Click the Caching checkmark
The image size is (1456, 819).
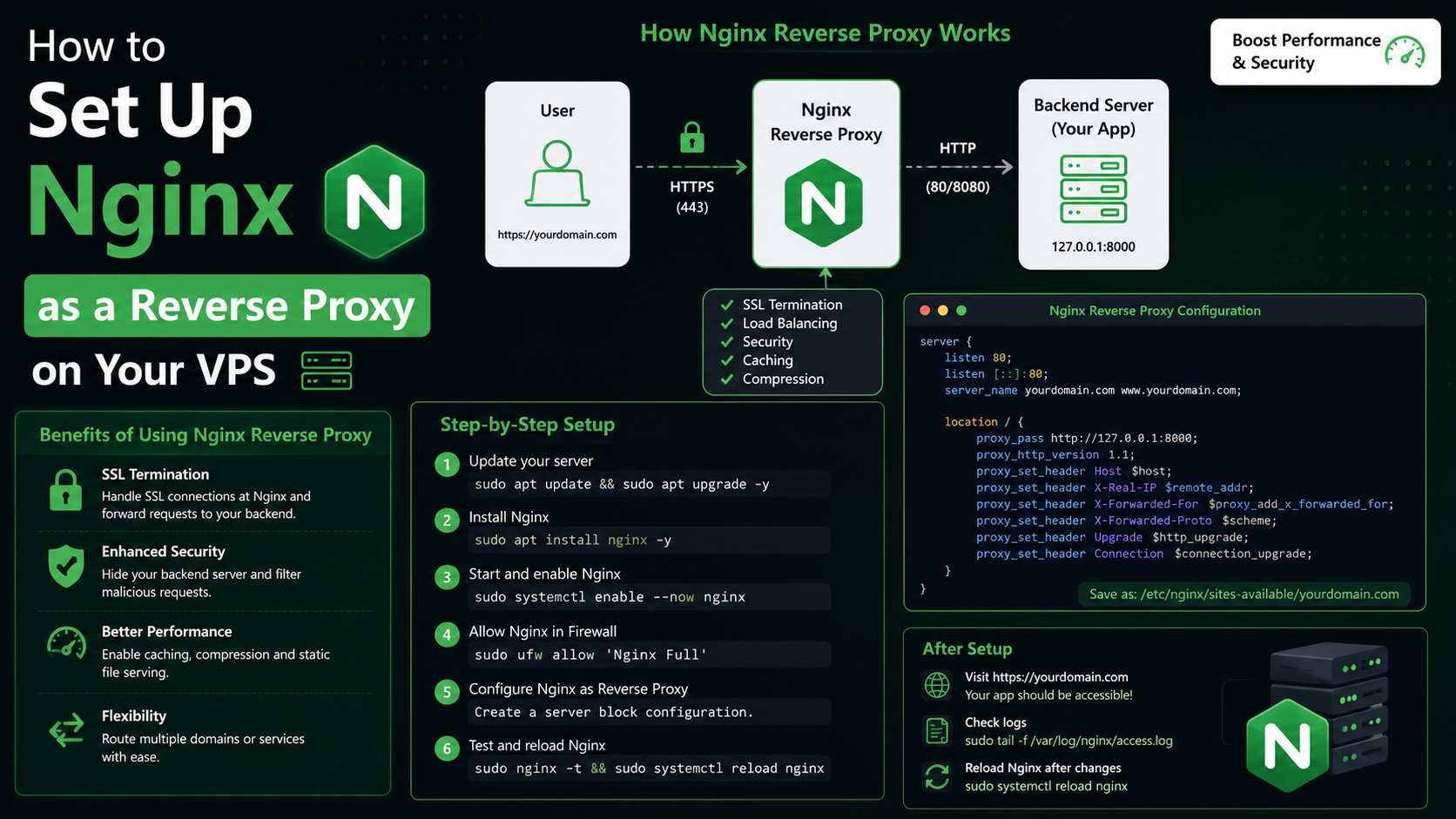pyautogui.click(x=727, y=360)
